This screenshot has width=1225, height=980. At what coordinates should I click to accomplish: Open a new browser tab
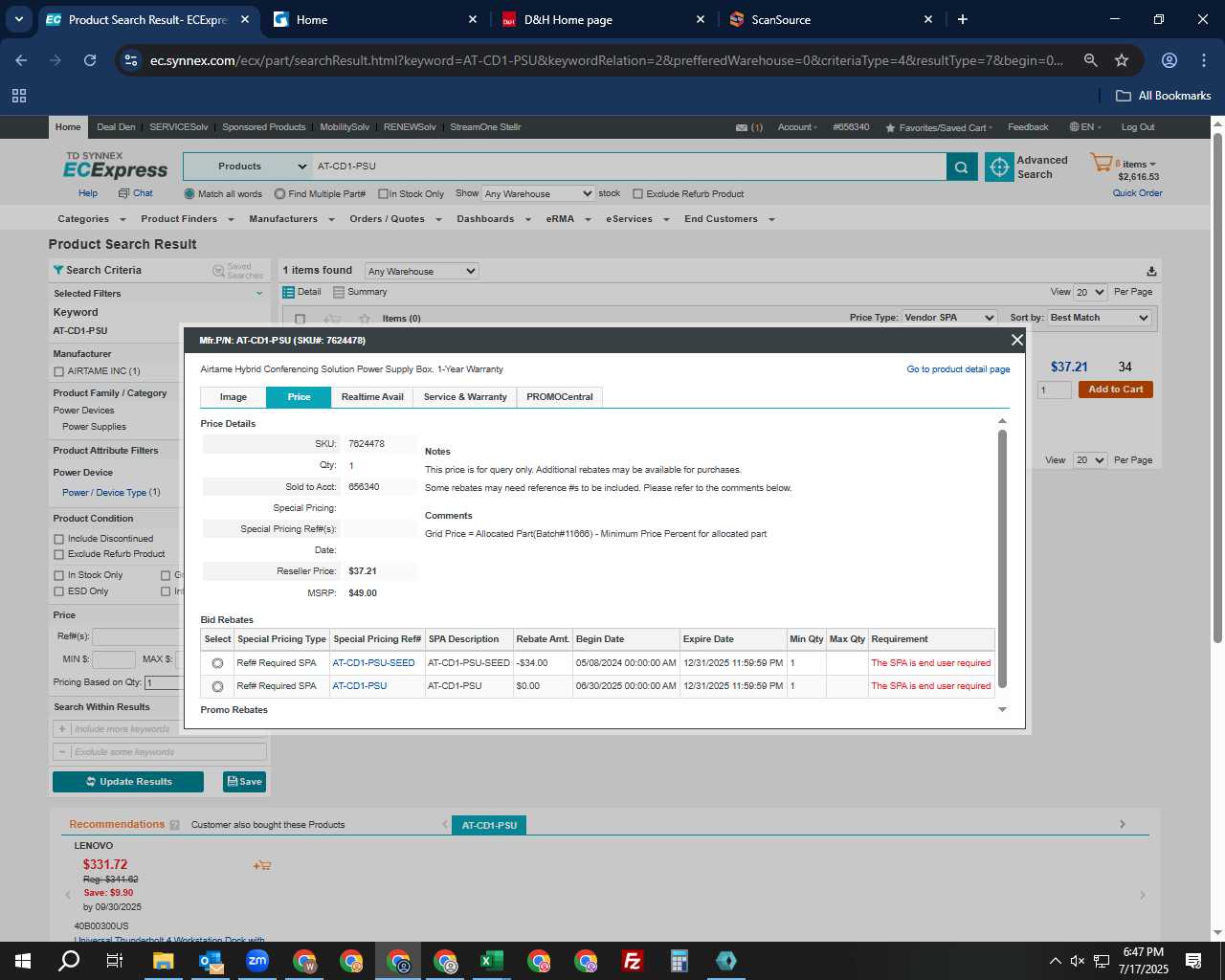(963, 19)
